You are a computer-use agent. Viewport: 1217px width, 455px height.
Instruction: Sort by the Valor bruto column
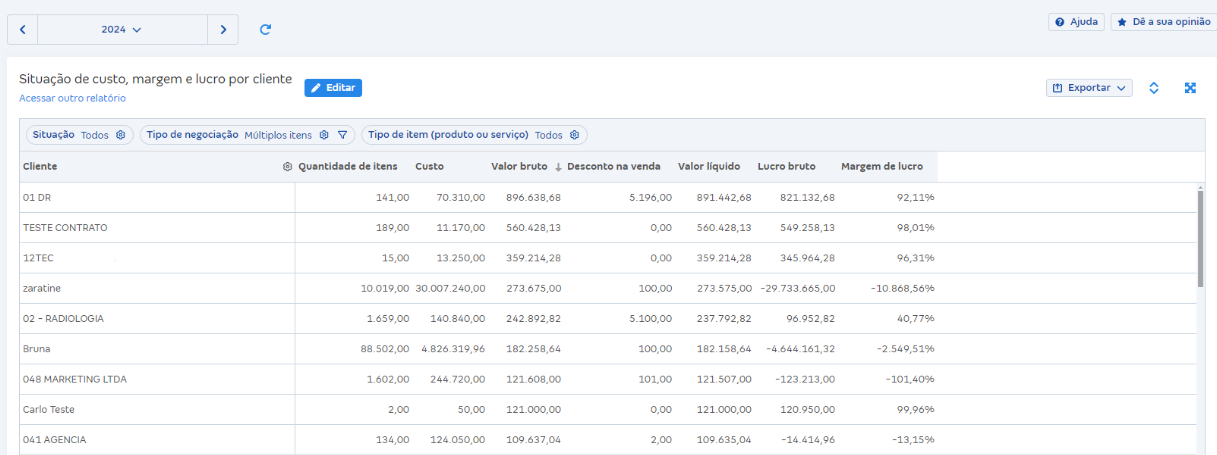coord(519,167)
